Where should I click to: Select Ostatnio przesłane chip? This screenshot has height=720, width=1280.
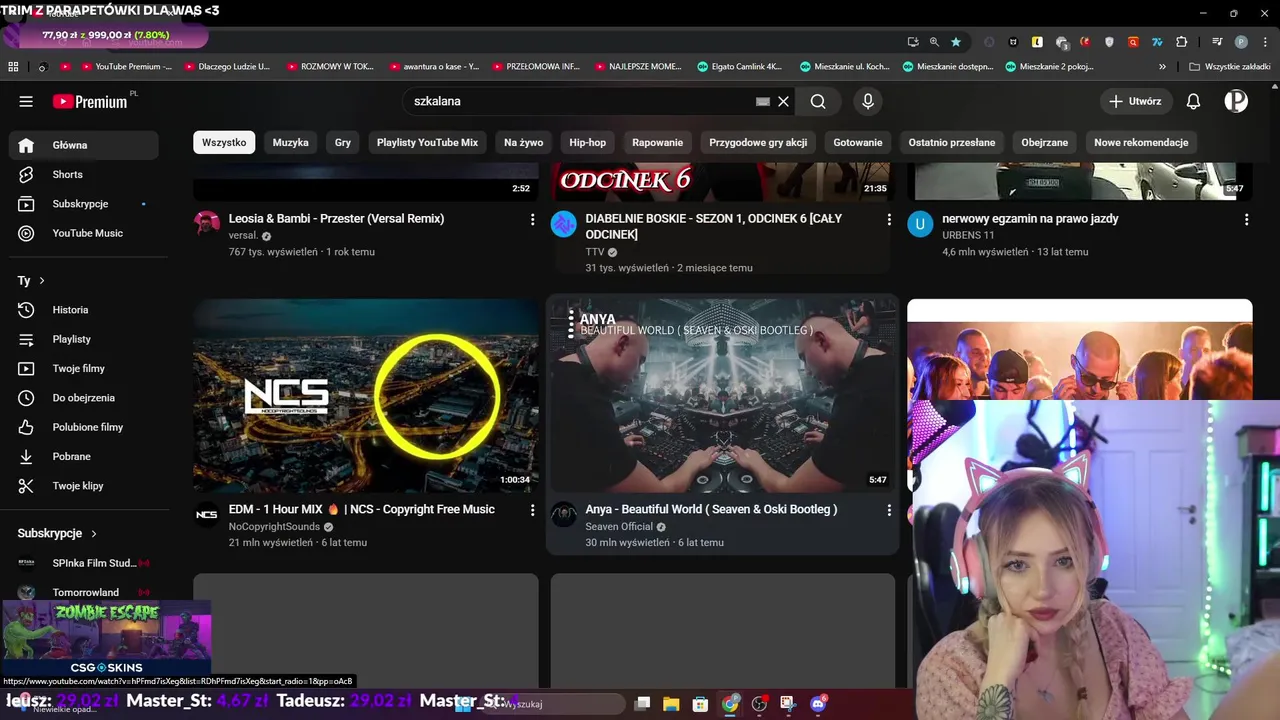click(952, 143)
